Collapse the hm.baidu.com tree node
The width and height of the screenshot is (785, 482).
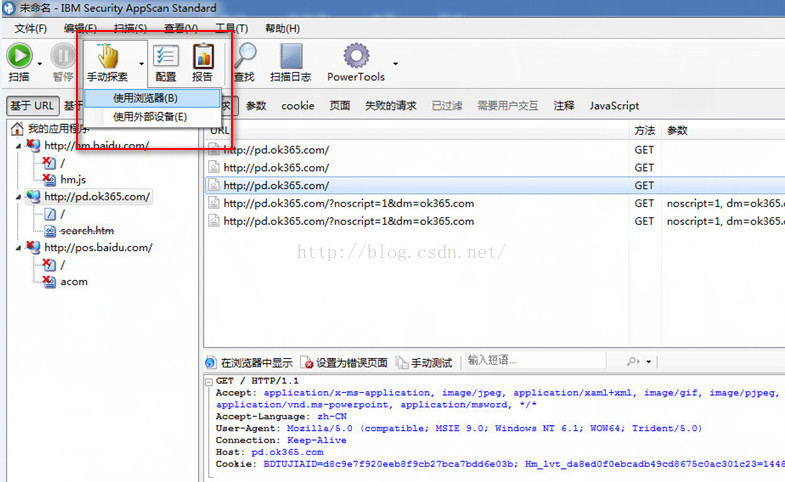18,146
